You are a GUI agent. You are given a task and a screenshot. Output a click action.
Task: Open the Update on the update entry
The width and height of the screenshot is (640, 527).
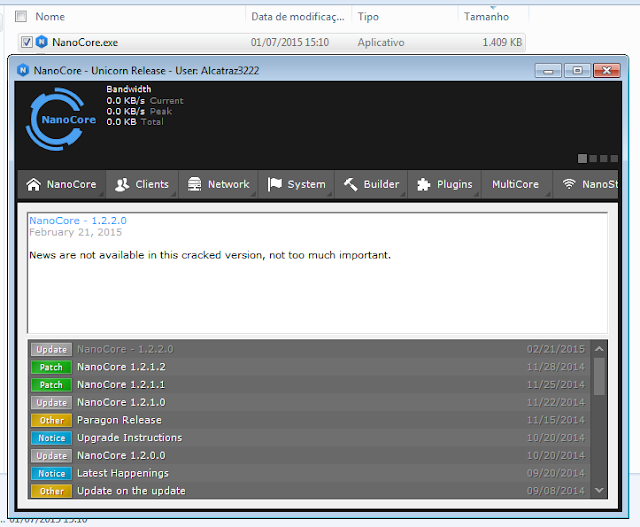(310, 491)
